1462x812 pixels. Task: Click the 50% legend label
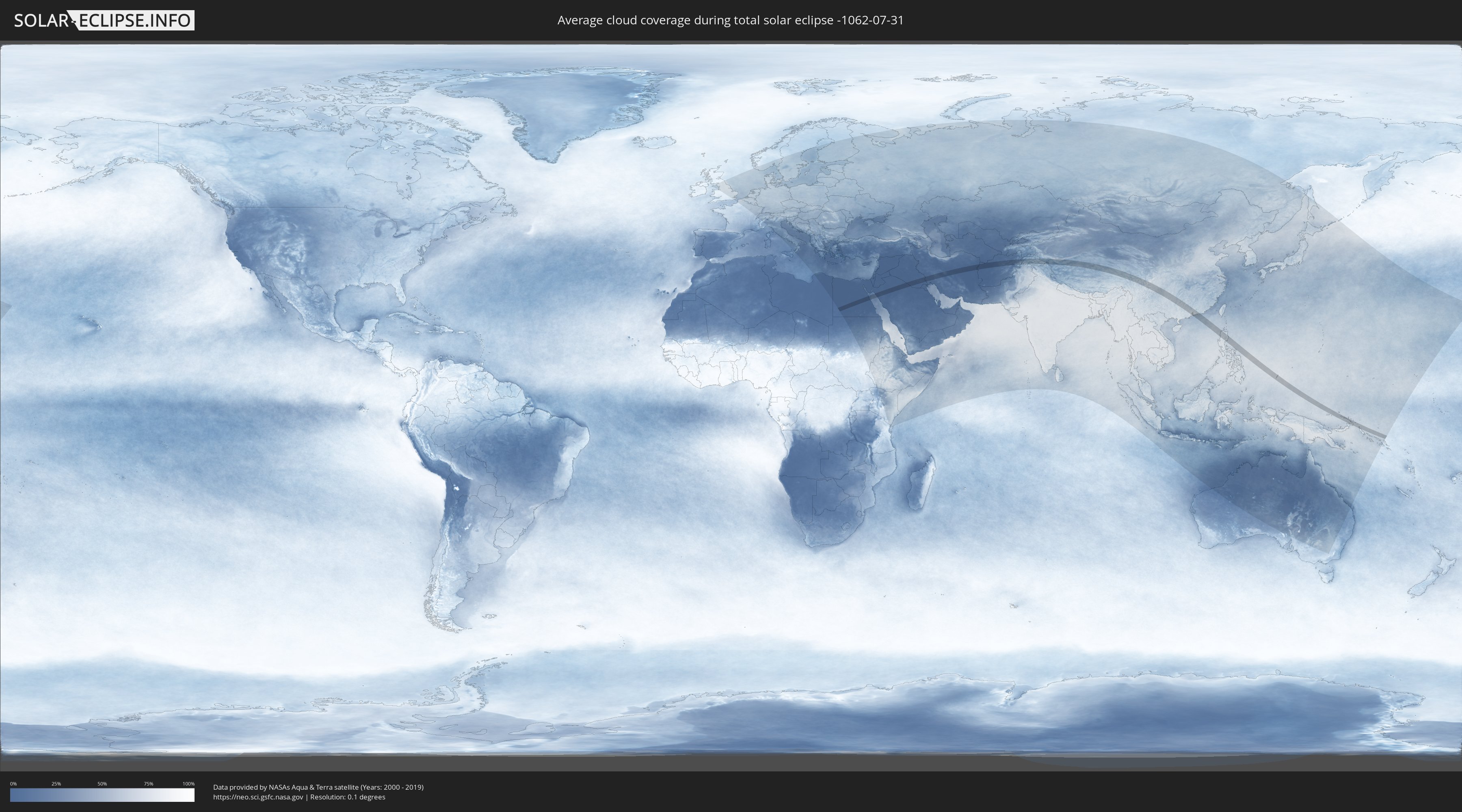(102, 784)
